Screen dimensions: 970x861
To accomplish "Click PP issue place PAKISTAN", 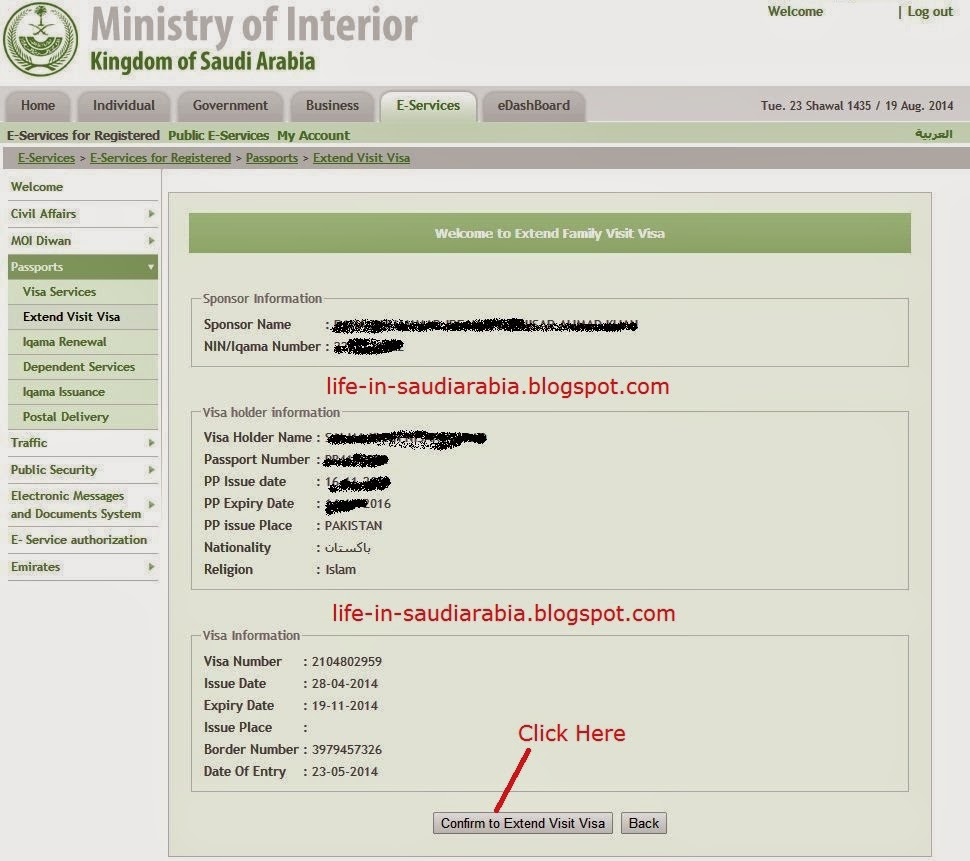I will (353, 526).
